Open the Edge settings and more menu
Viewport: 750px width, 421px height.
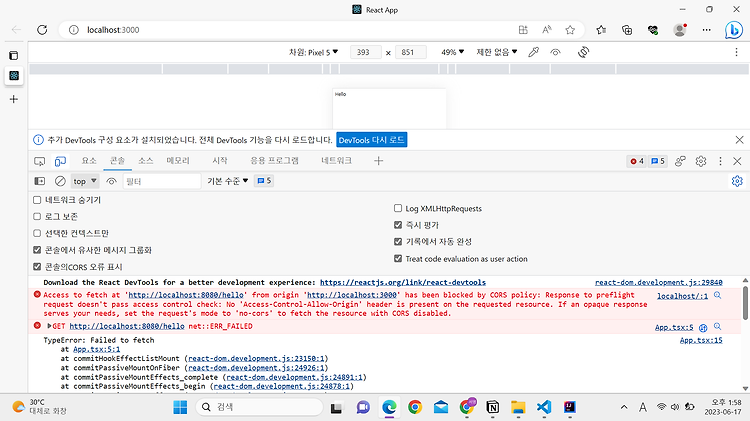(706, 30)
